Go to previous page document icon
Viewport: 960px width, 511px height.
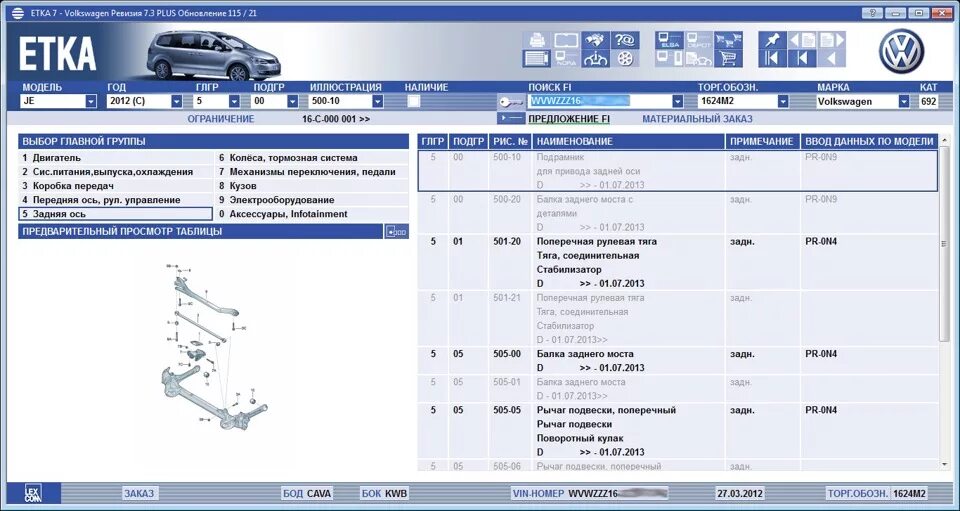802,40
